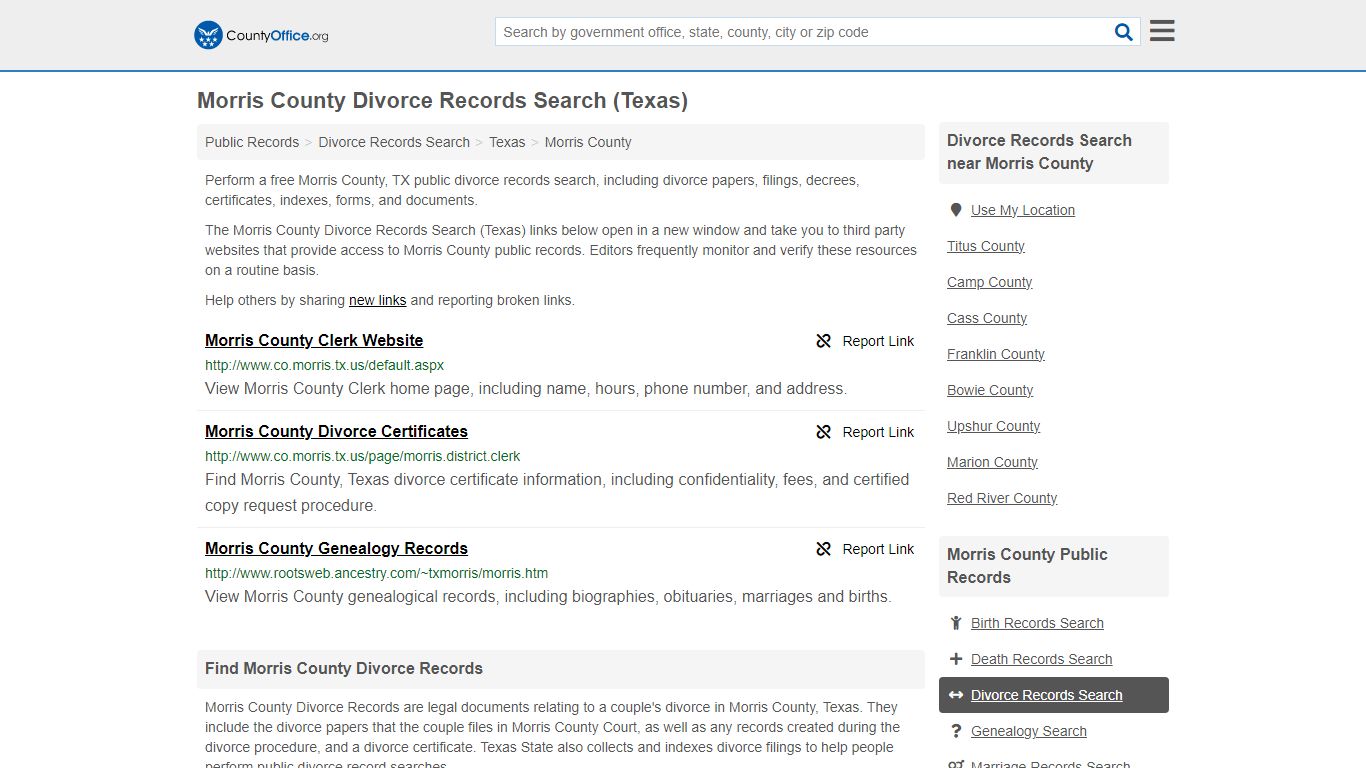
Task: Select the Morris County breadcrumb
Action: [588, 142]
